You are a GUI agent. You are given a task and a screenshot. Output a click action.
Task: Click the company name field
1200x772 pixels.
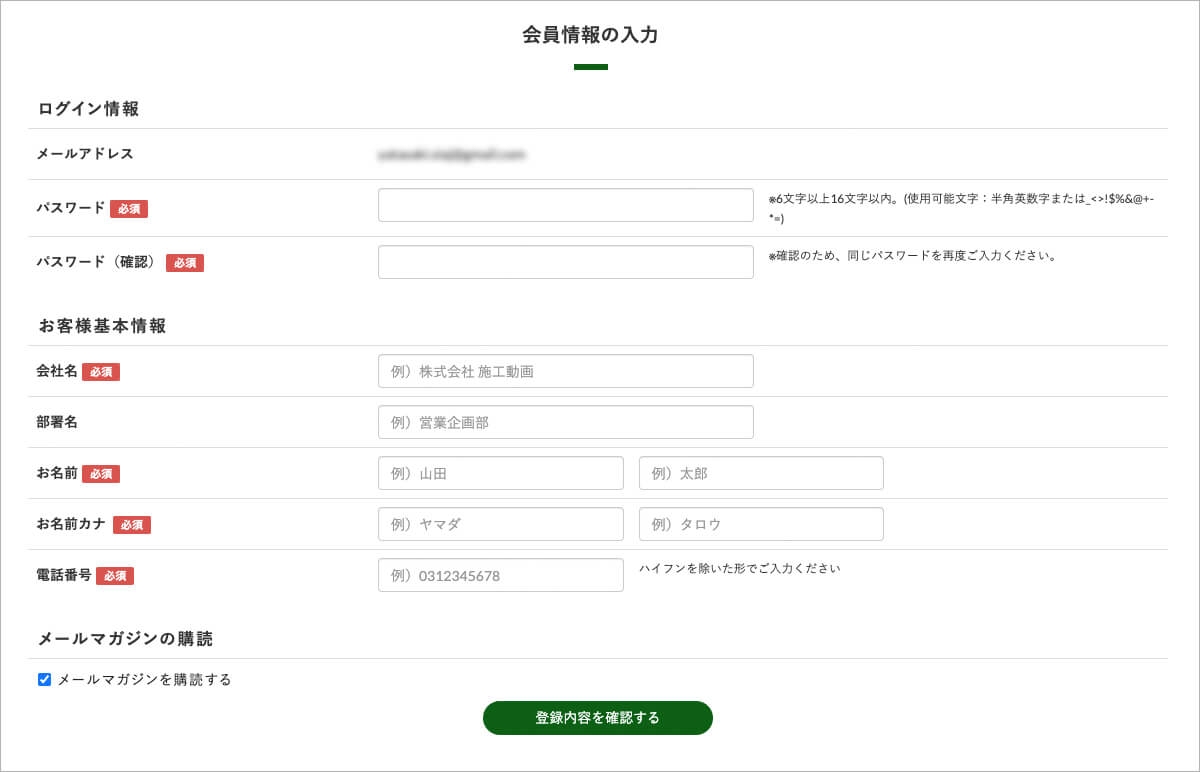click(x=565, y=371)
